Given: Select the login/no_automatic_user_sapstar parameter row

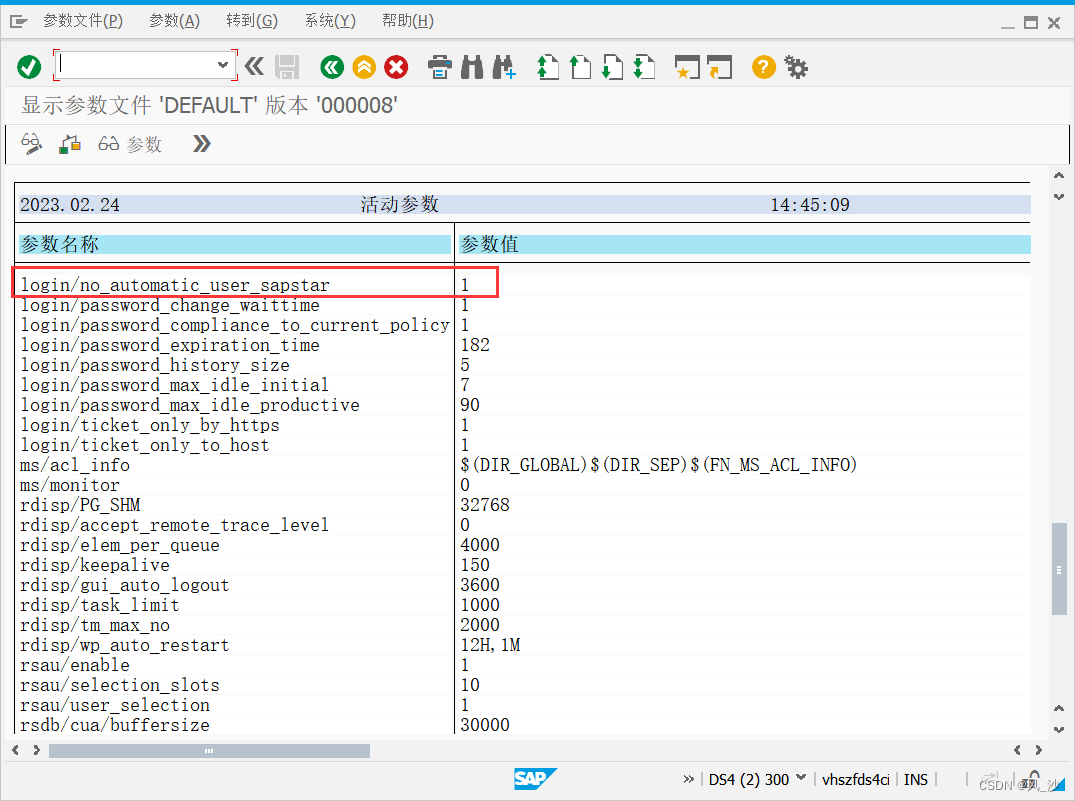Looking at the screenshot, I should click(175, 285).
